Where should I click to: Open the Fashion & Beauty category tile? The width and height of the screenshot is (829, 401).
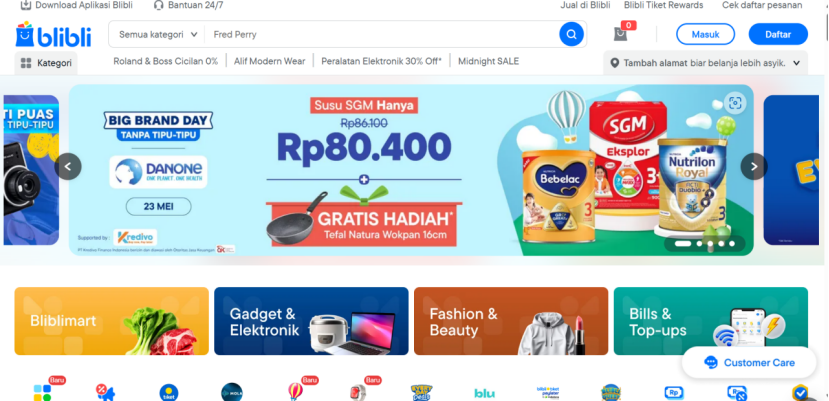[511, 321]
